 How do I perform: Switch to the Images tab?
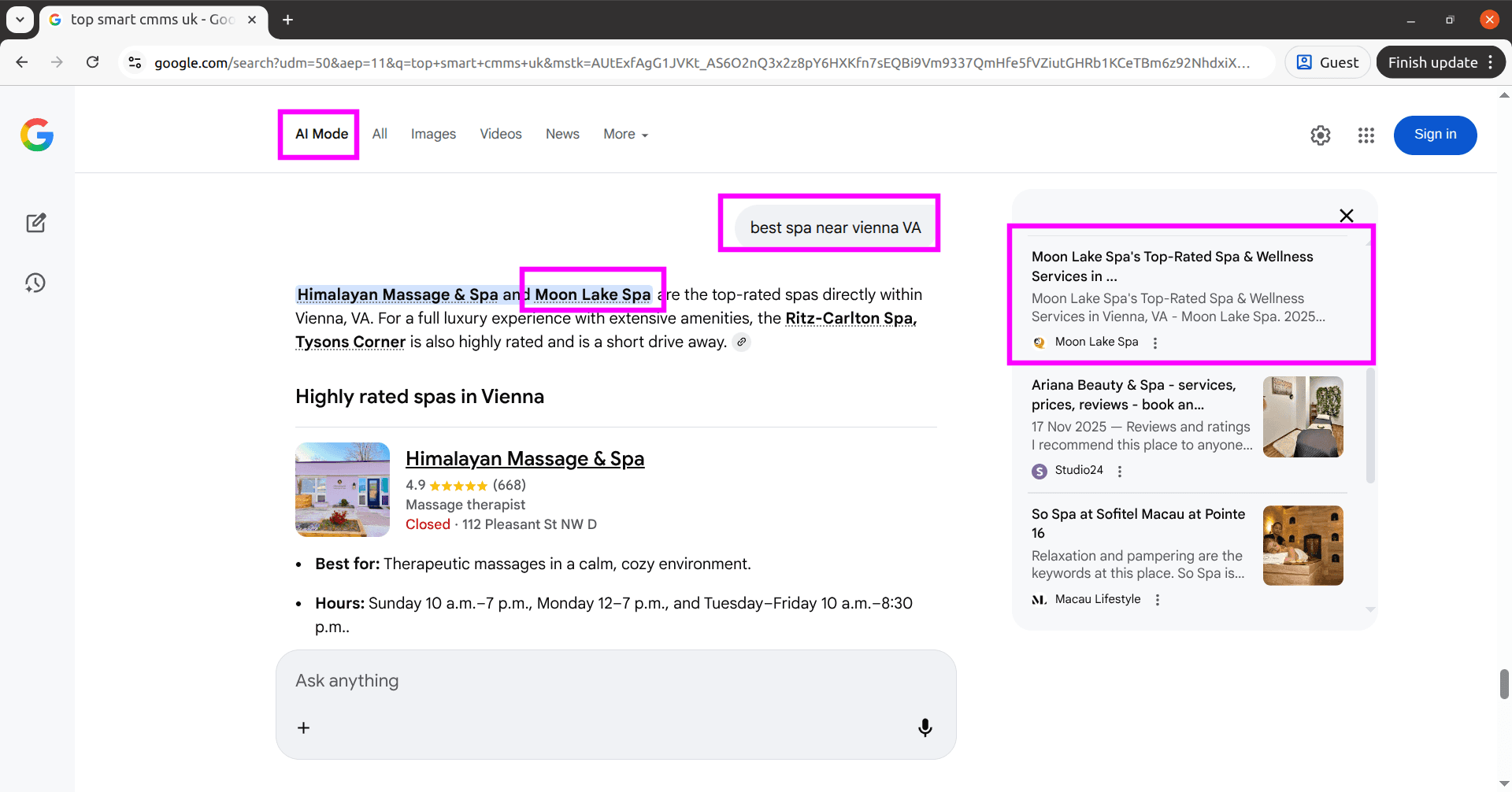point(433,134)
